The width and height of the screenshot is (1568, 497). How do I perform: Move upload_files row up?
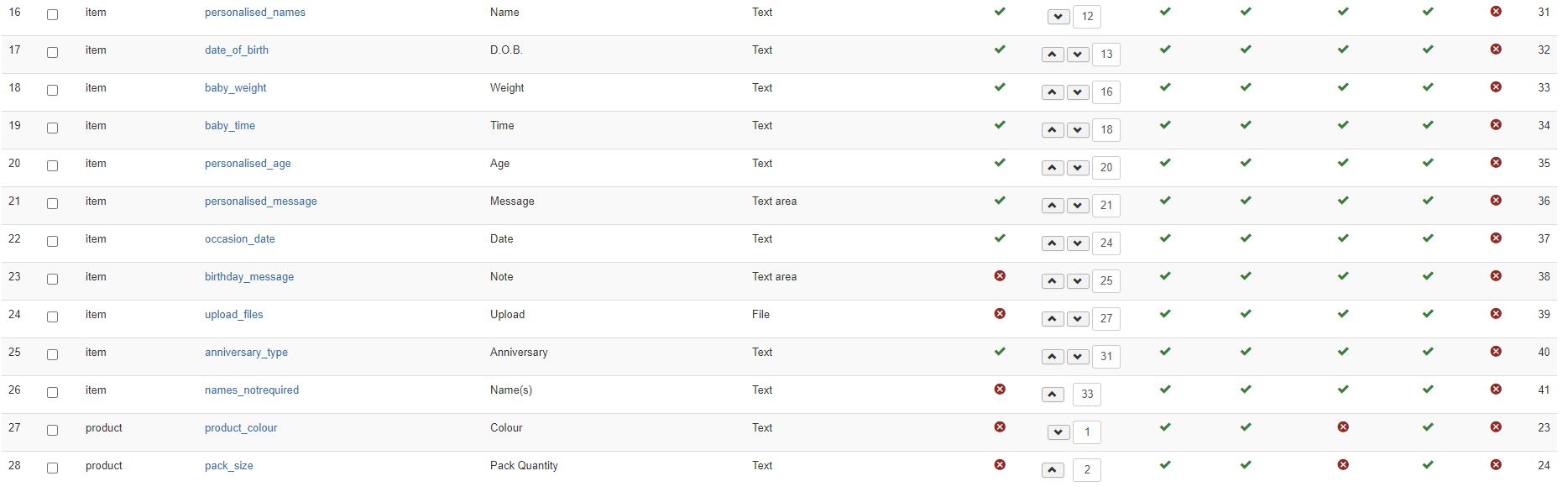click(x=1052, y=319)
